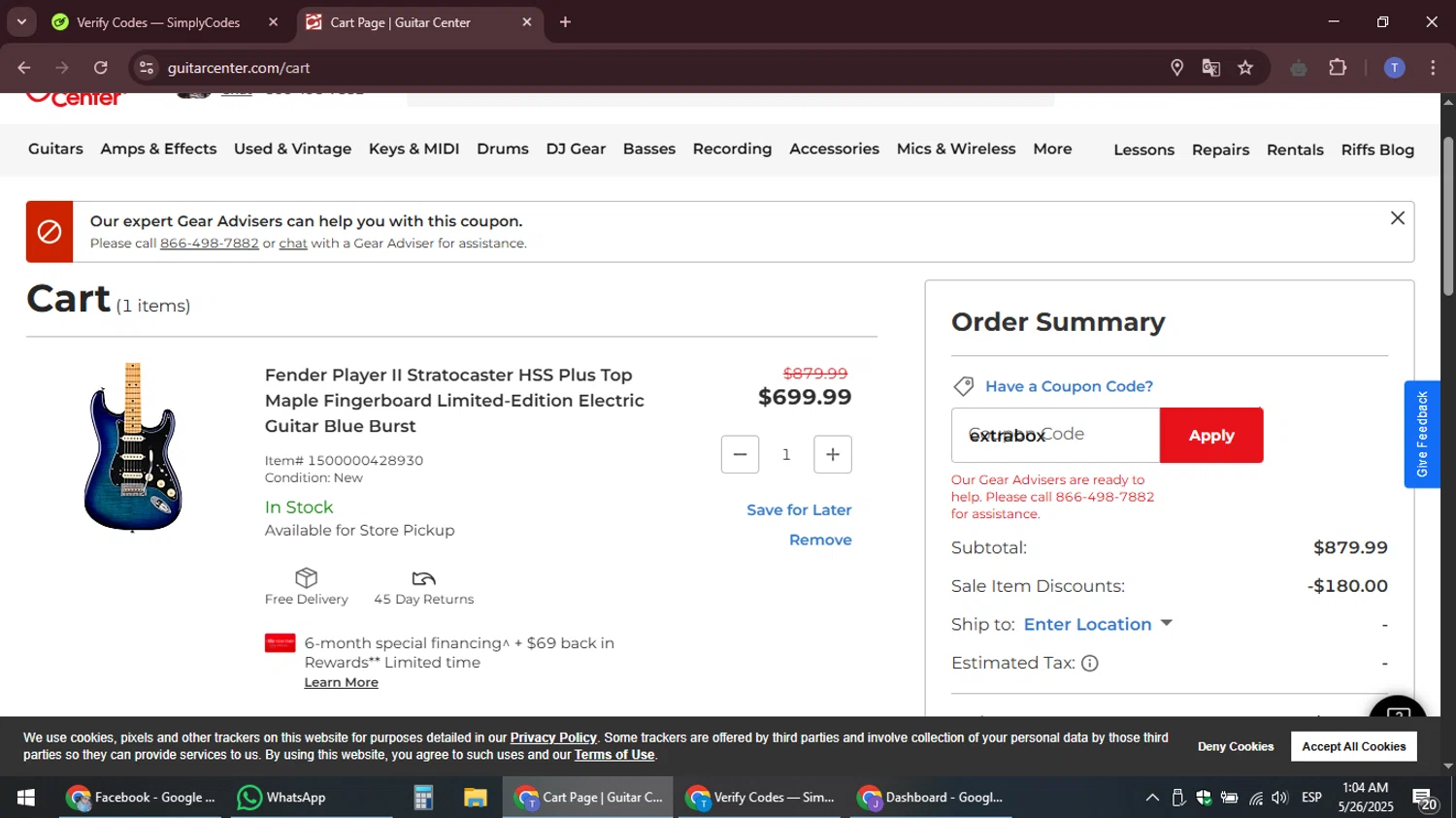Open the Recording menu
The width and height of the screenshot is (1456, 818).
pos(732,148)
